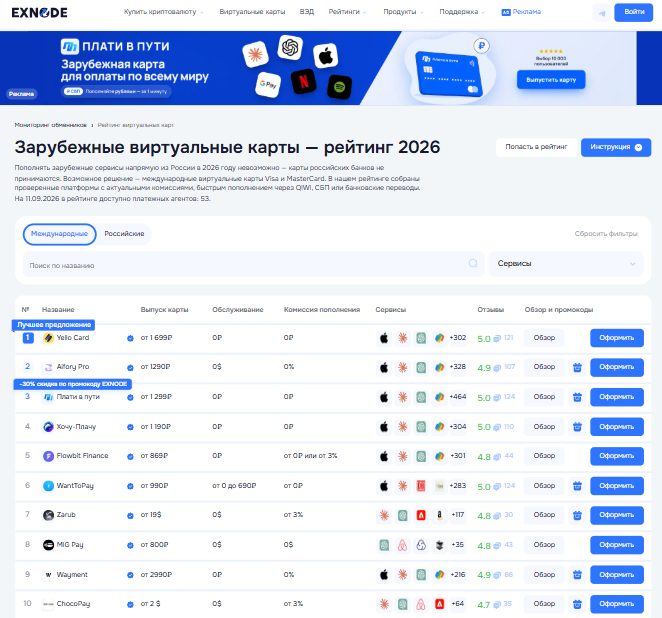Click the Apple service icon for Yello Card

point(384,338)
